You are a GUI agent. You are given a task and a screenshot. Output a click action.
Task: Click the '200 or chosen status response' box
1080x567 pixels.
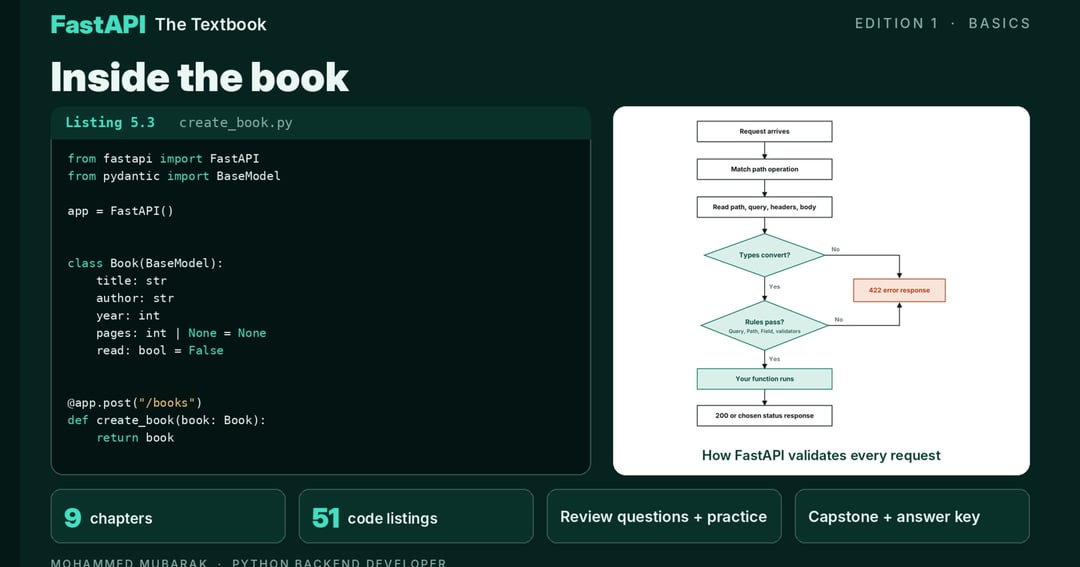pyautogui.click(x=765, y=415)
